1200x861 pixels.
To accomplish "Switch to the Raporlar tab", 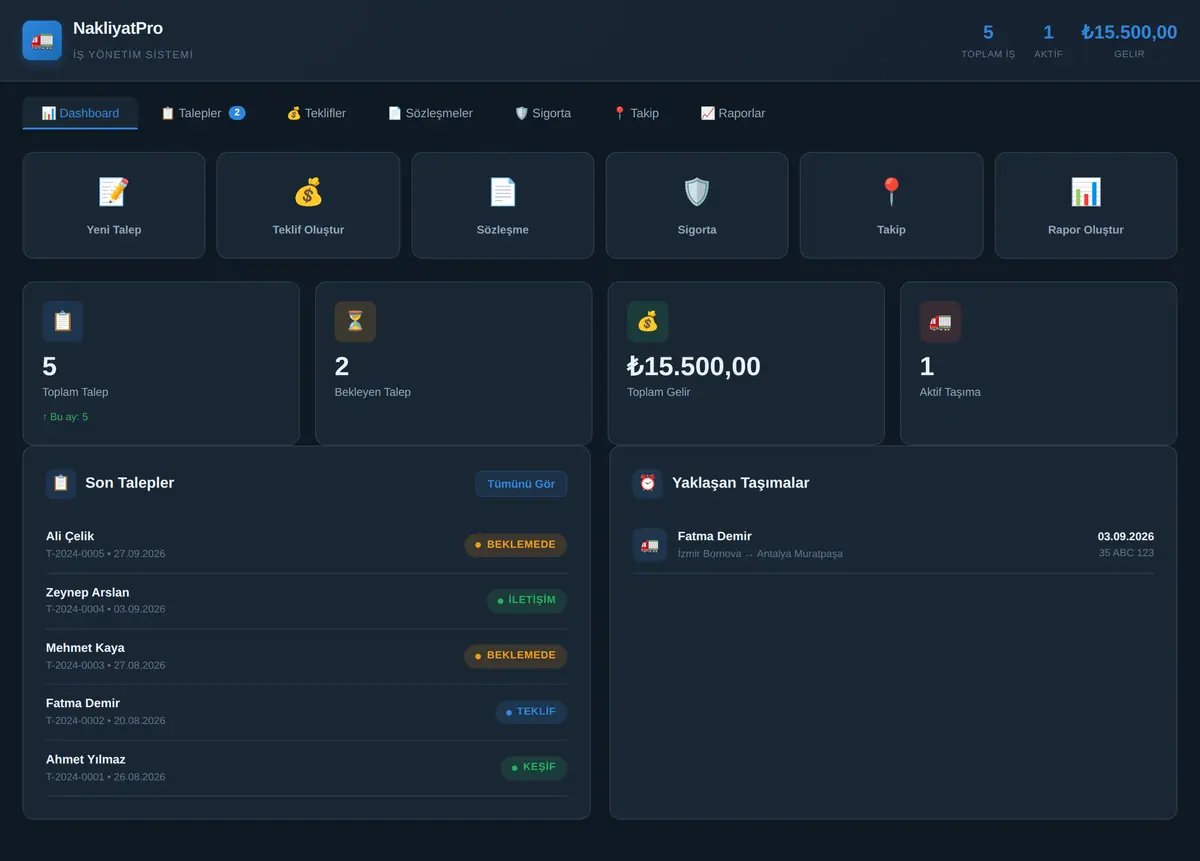I will pos(733,113).
